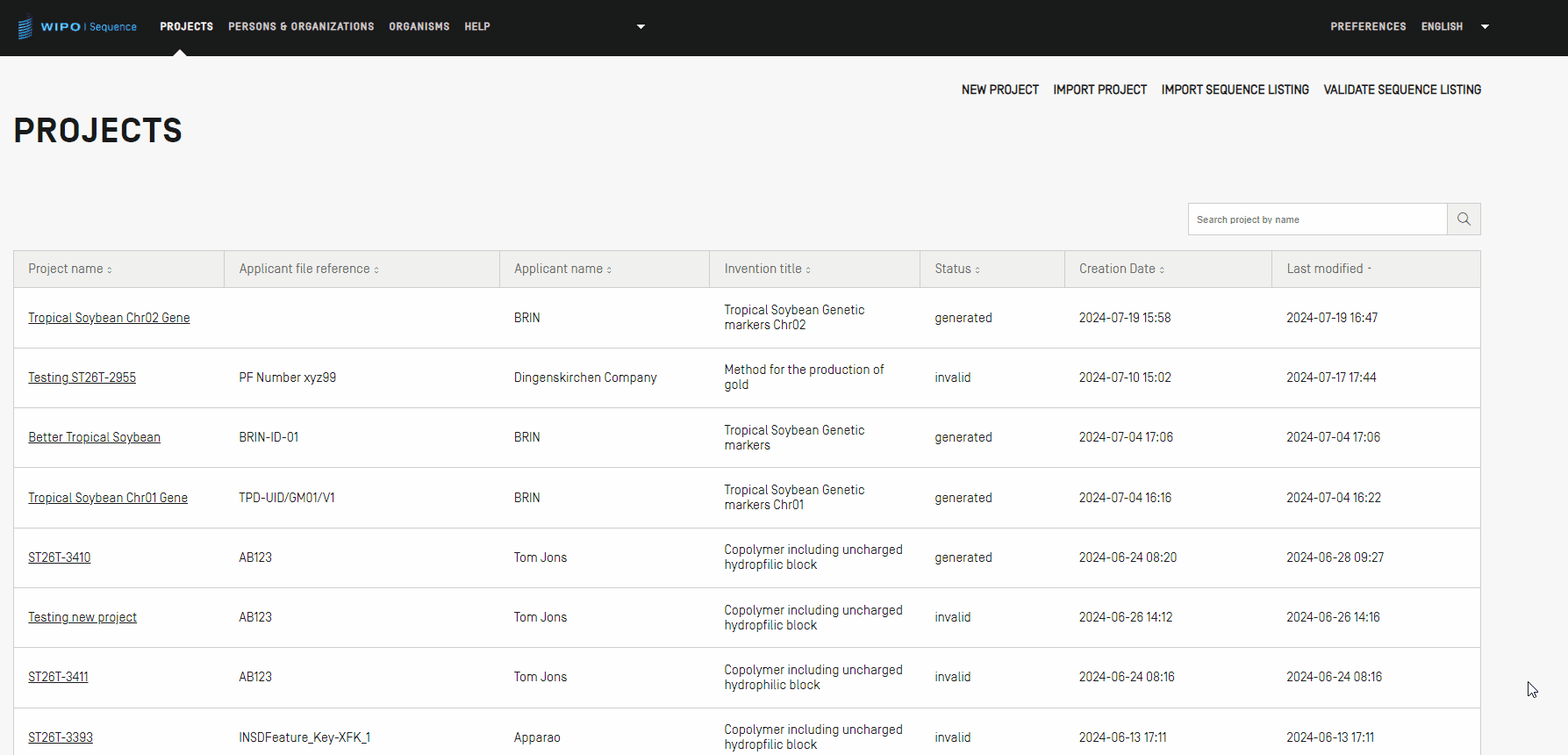Image resolution: width=1568 pixels, height=755 pixels.
Task: Sort by Status column
Action: pyautogui.click(x=956, y=270)
